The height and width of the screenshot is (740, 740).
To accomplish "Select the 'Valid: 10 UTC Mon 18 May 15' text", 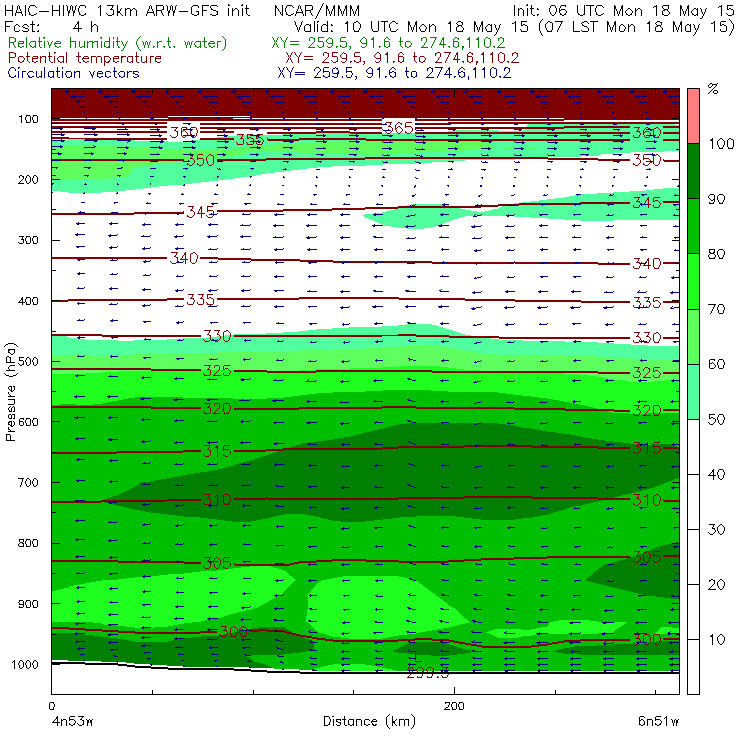I will coord(411,26).
